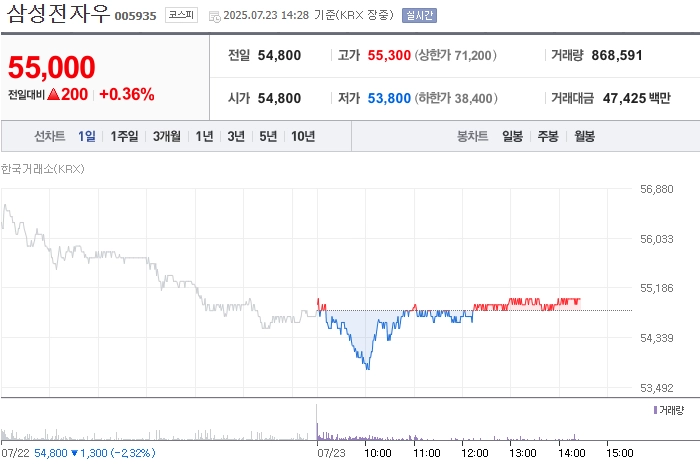Show the 3년 line chart
The image size is (700, 465).
click(236, 136)
